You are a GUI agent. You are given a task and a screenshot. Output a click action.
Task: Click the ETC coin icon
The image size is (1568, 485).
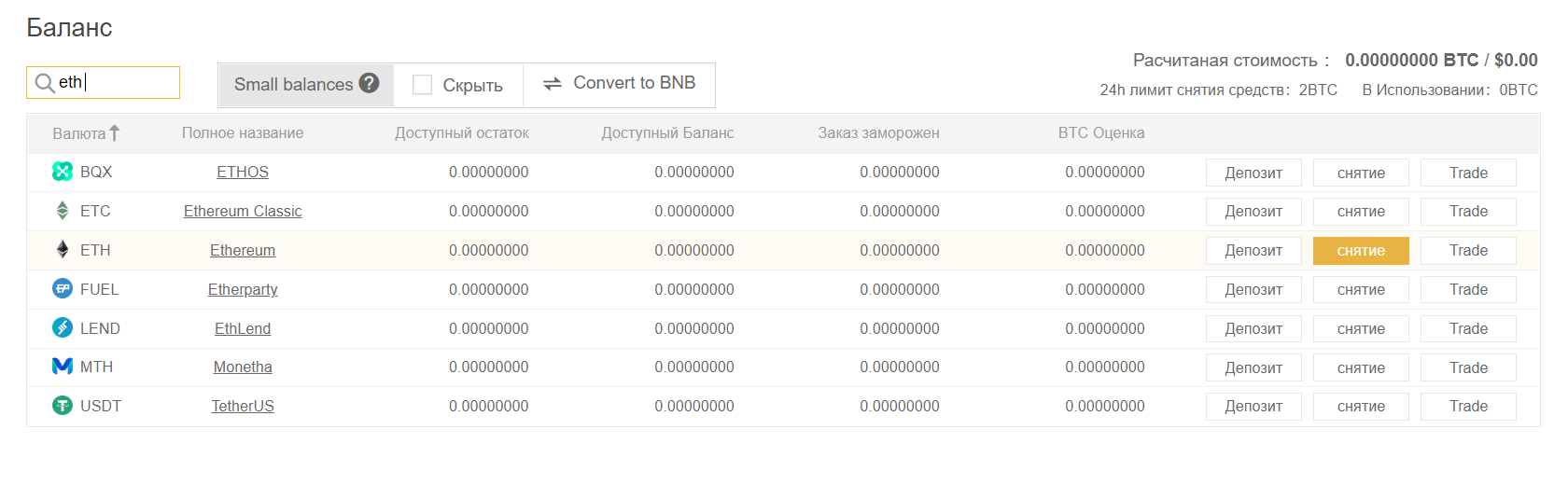[63, 211]
